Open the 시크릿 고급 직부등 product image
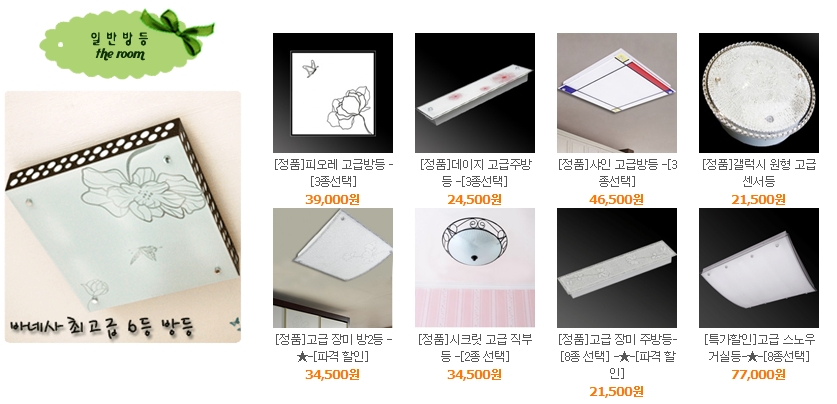837x404 pixels. coord(475,268)
